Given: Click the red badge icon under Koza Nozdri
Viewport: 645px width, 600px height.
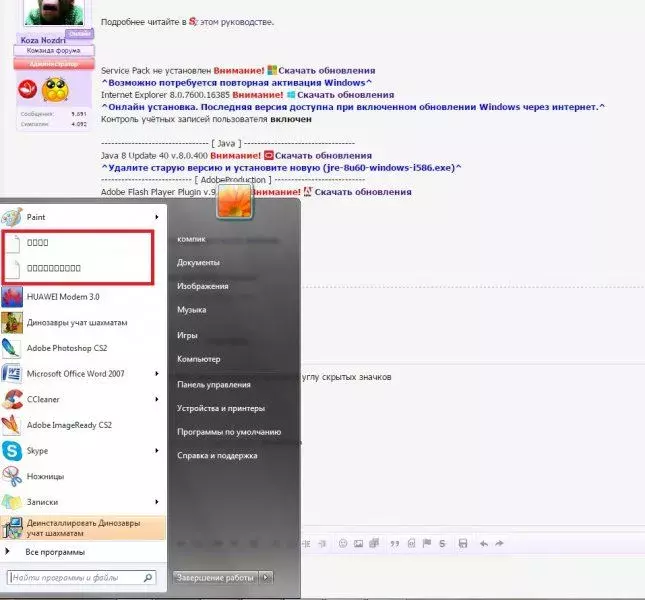Looking at the screenshot, I should pyautogui.click(x=28, y=89).
